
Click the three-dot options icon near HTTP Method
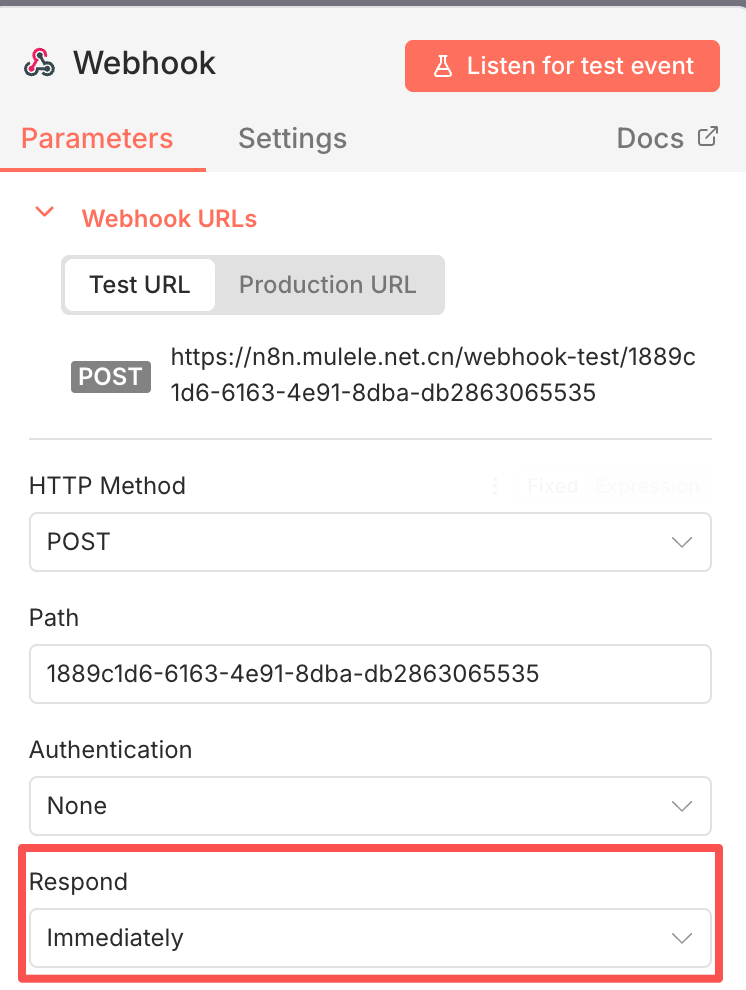tap(494, 486)
